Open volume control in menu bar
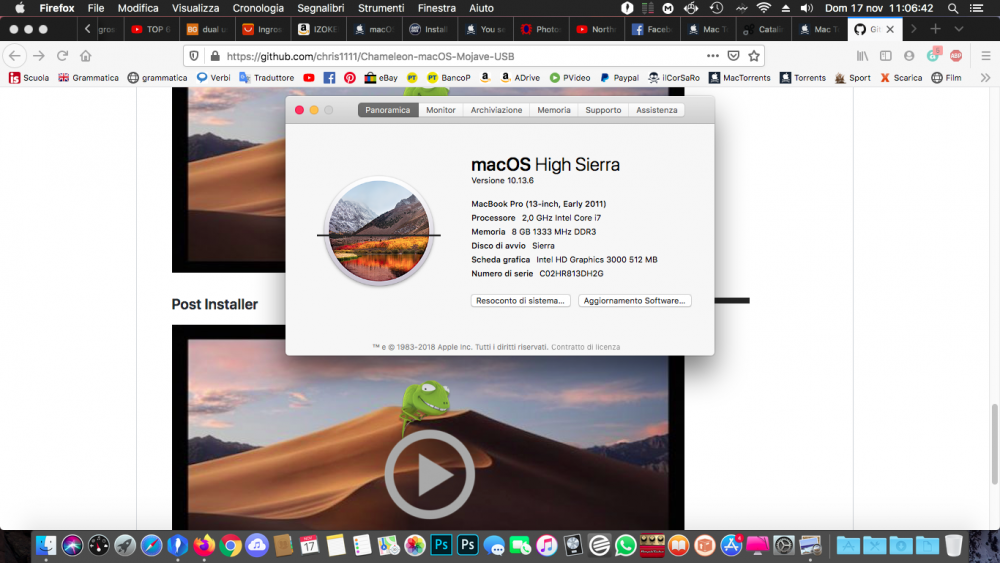Screen dimensions: 1000x563 pyautogui.click(x=807, y=8)
